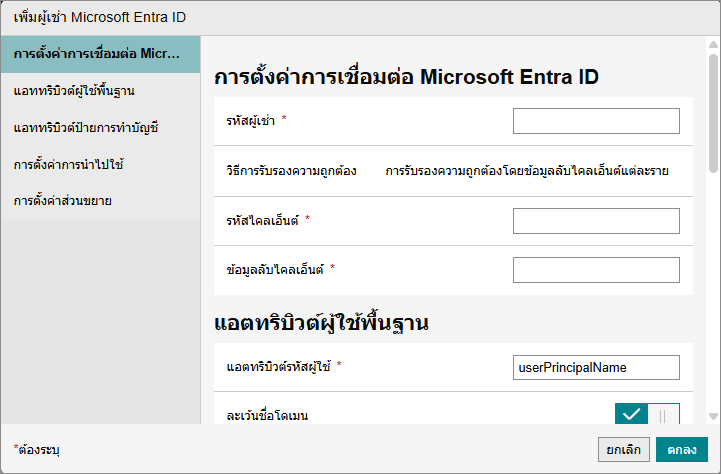This screenshot has height=474, width=721.
Task: Click the แอตทริบิวต์รหัสผู้ใช้ label
Action: click(x=279, y=367)
